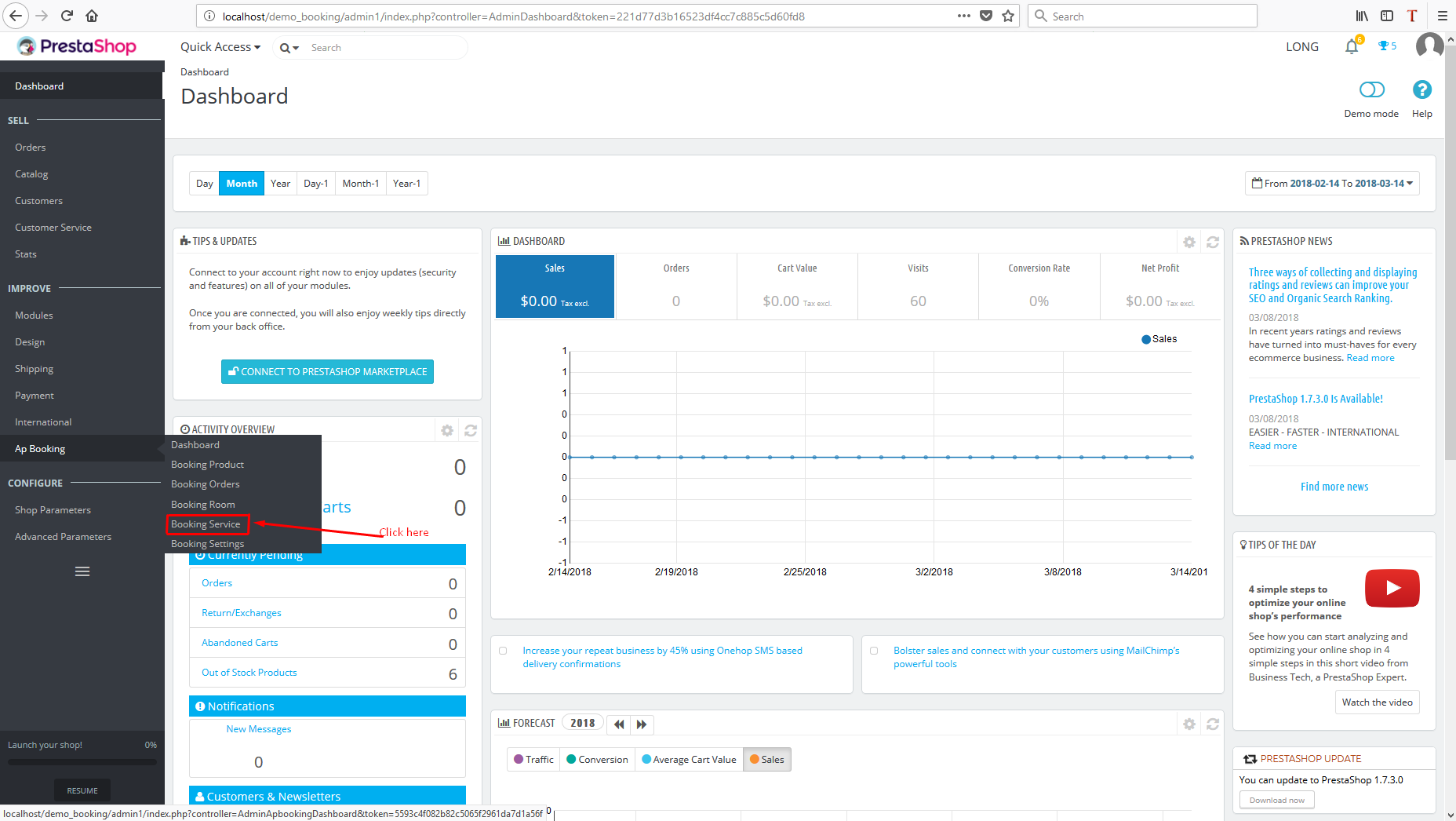Expand the Customers sidebar menu

[x=38, y=201]
